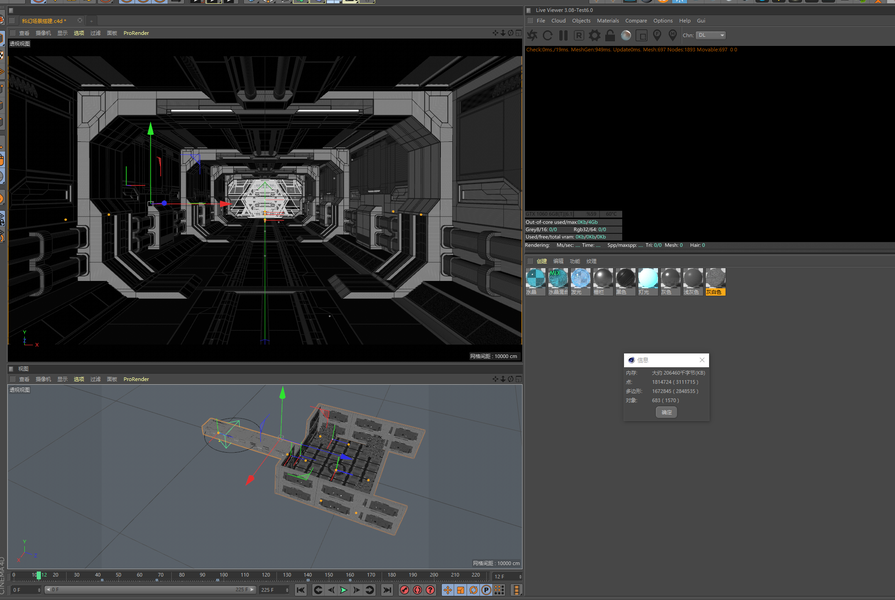The image size is (895, 600).
Task: Open Cloud menu in Live Viewer
Action: (x=558, y=21)
